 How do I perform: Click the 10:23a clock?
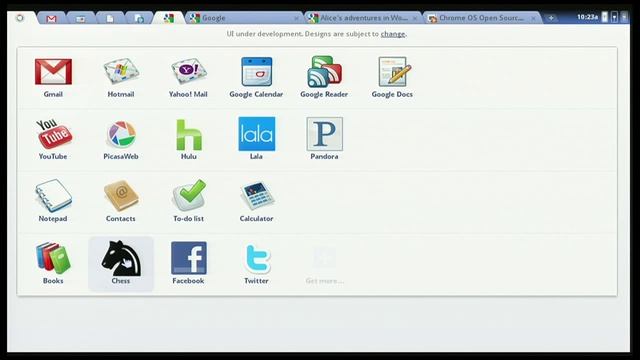(587, 17)
